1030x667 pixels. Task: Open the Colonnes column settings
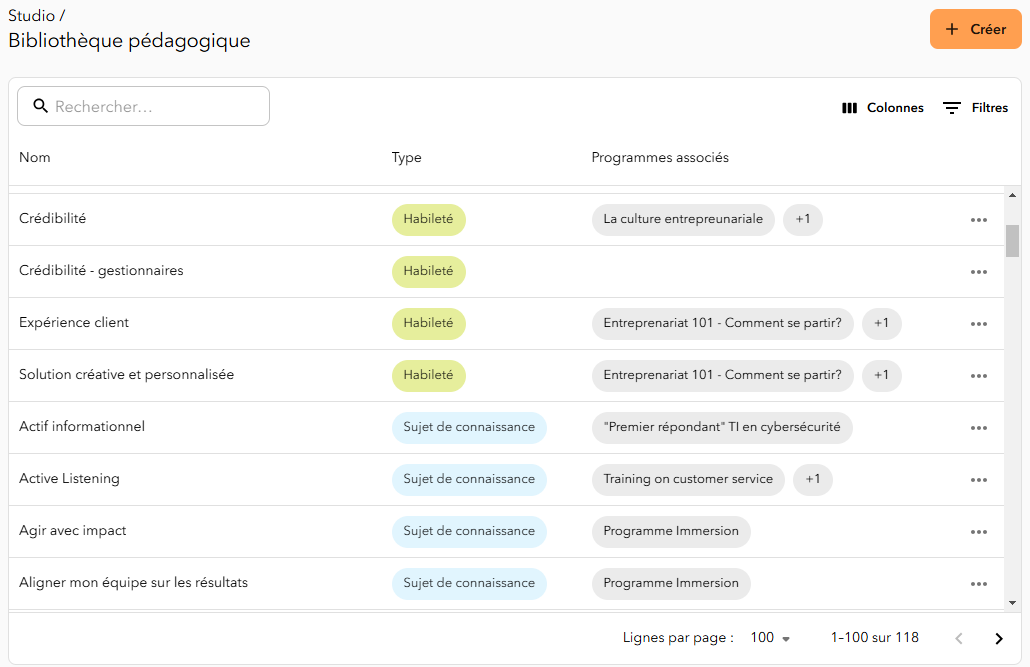tap(882, 108)
